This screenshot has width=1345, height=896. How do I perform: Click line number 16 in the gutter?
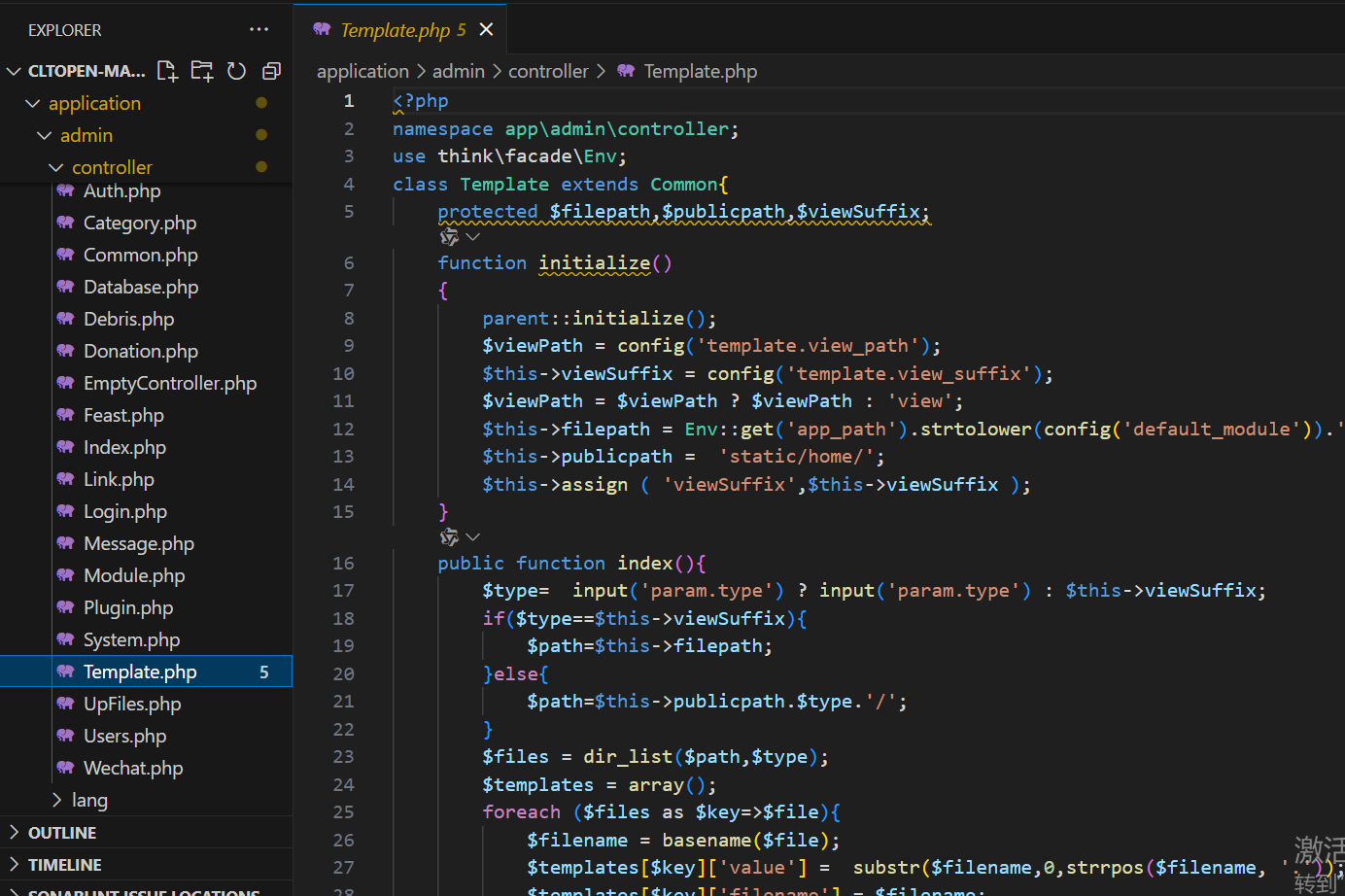point(344,563)
